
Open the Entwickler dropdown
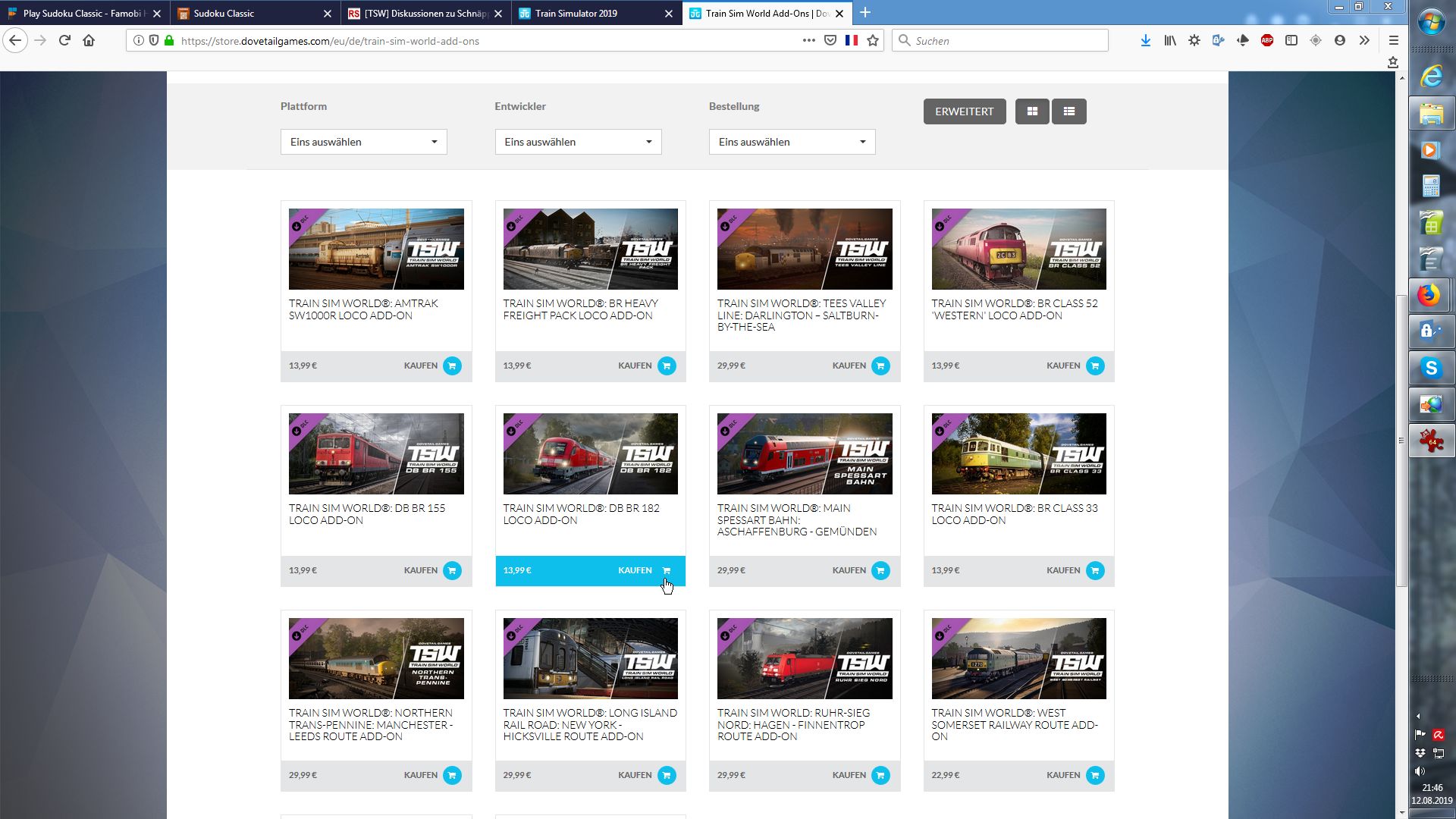578,142
